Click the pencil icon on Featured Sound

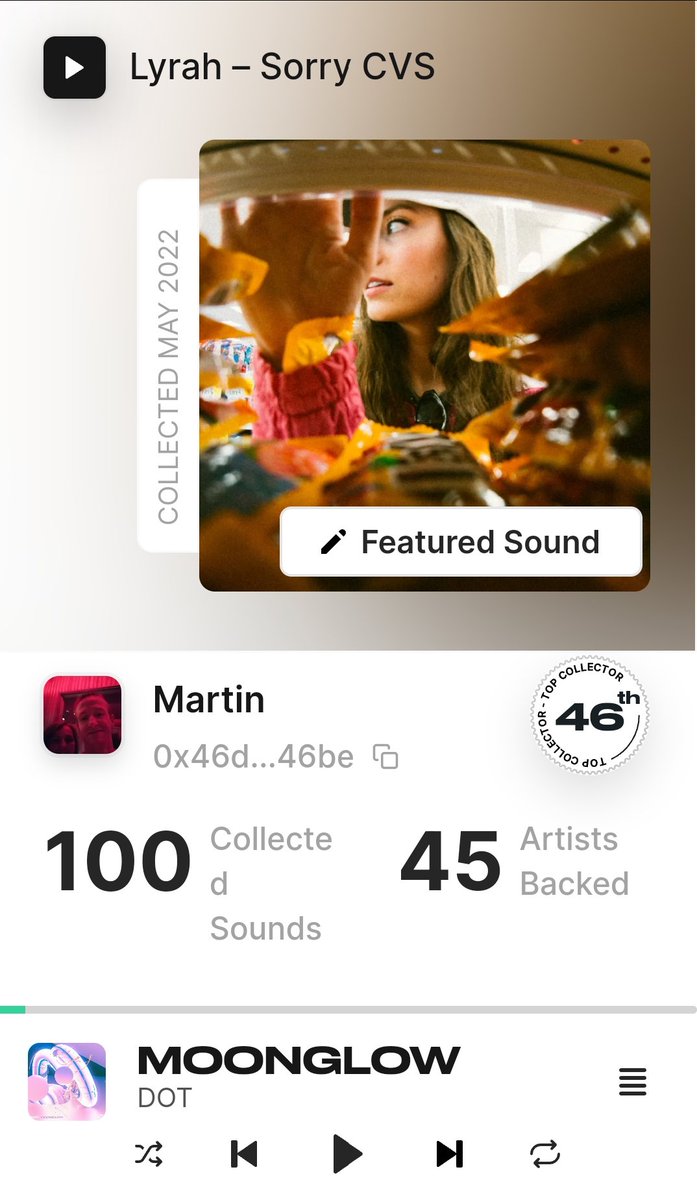333,542
